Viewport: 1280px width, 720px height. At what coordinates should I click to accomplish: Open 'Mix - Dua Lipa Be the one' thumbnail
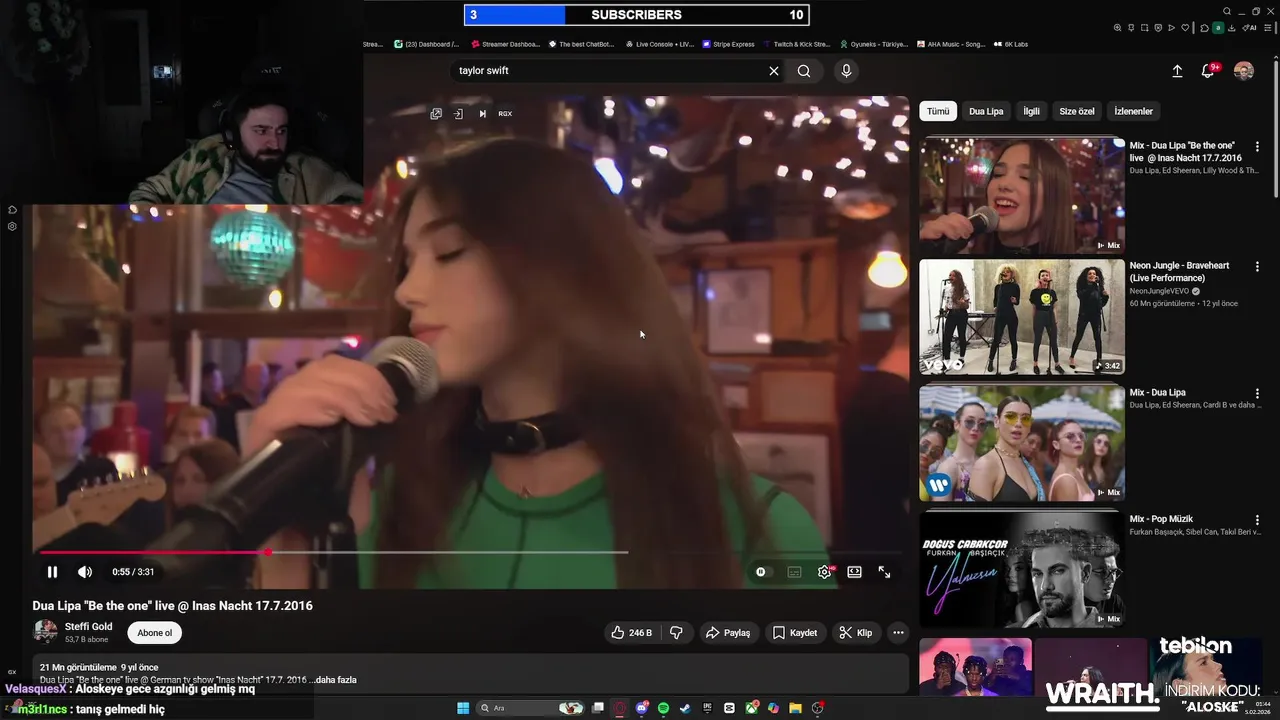(1022, 195)
